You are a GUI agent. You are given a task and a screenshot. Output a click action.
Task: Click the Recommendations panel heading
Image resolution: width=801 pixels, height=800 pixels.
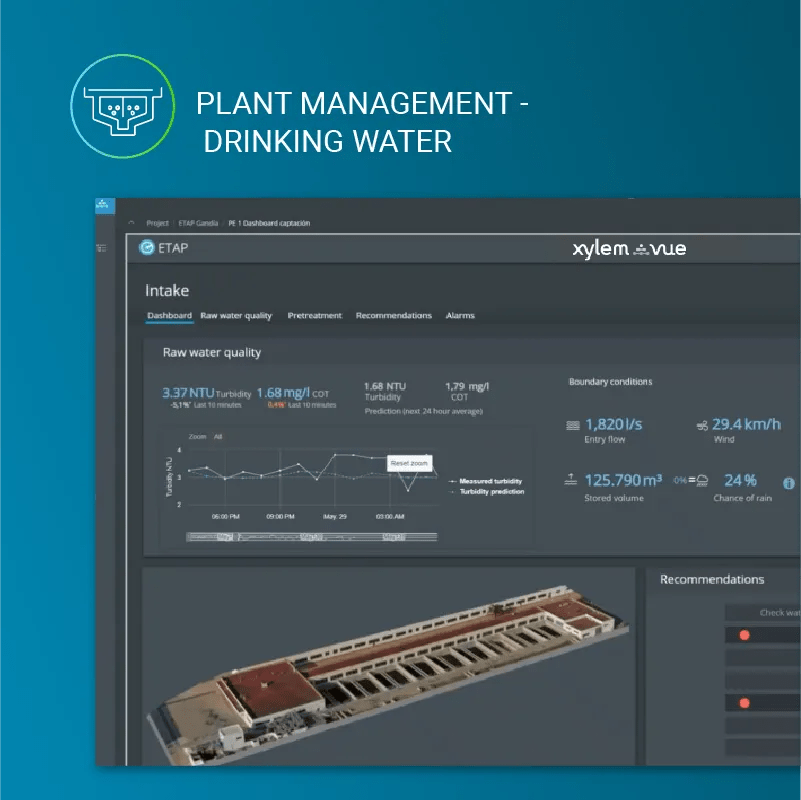click(x=712, y=580)
